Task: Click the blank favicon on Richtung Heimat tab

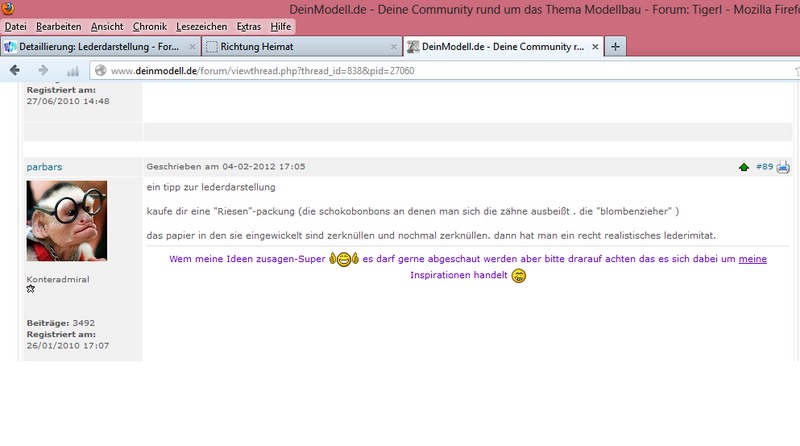Action: point(212,47)
